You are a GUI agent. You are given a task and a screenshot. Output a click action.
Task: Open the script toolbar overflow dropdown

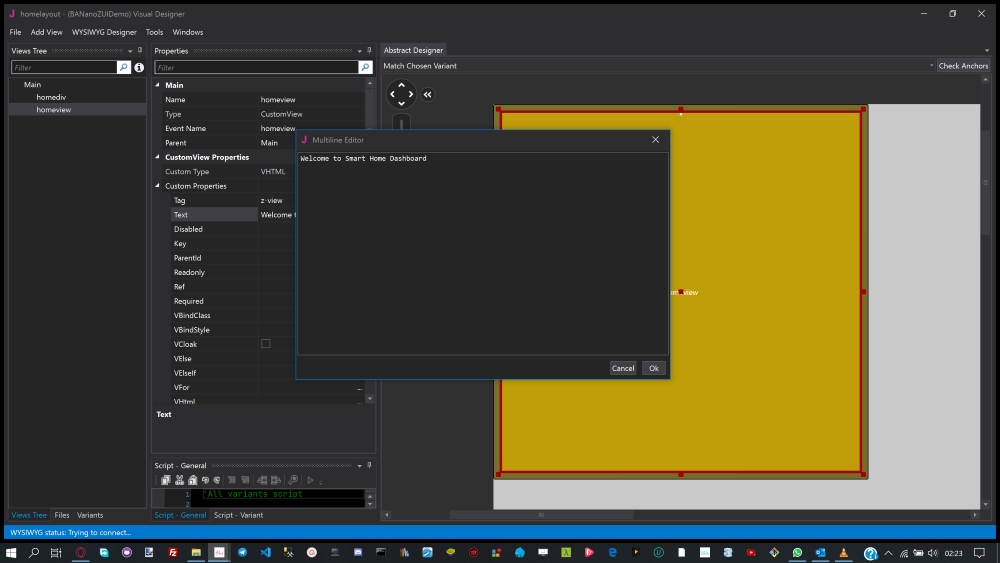tap(320, 481)
